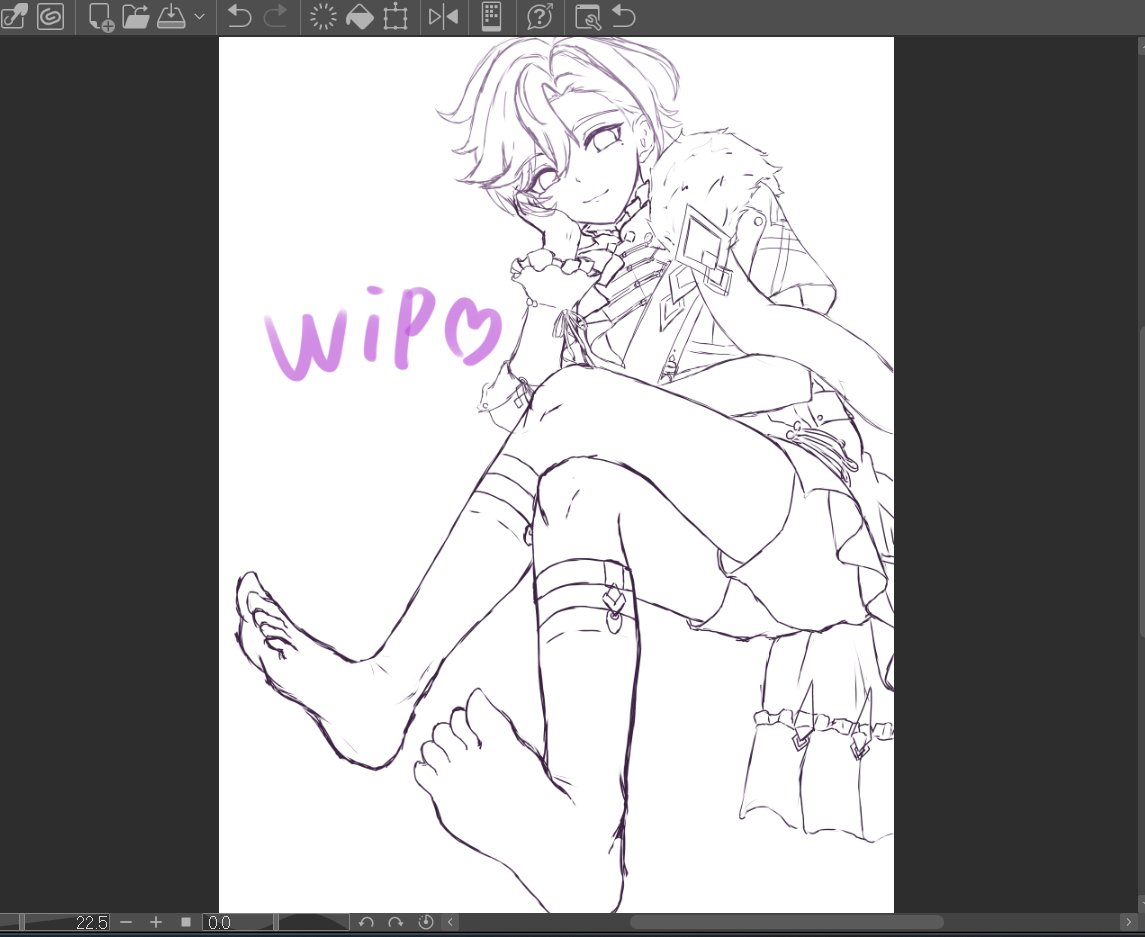Image resolution: width=1145 pixels, height=937 pixels.
Task: Click the Clip Studio spiral logo icon
Action: [50, 16]
